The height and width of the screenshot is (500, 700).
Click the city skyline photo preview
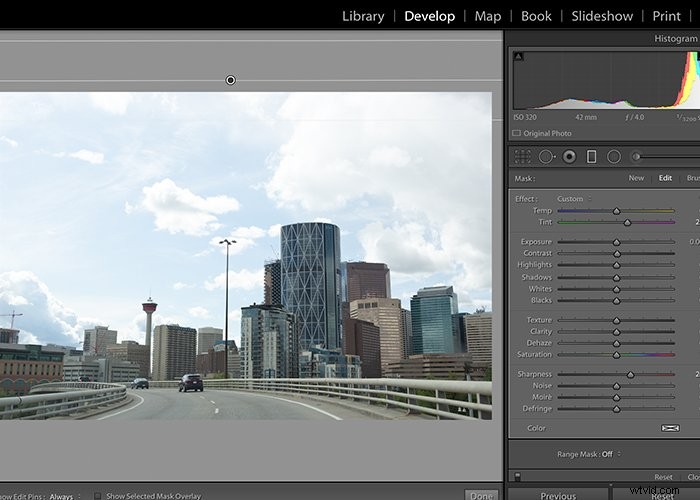click(x=246, y=256)
